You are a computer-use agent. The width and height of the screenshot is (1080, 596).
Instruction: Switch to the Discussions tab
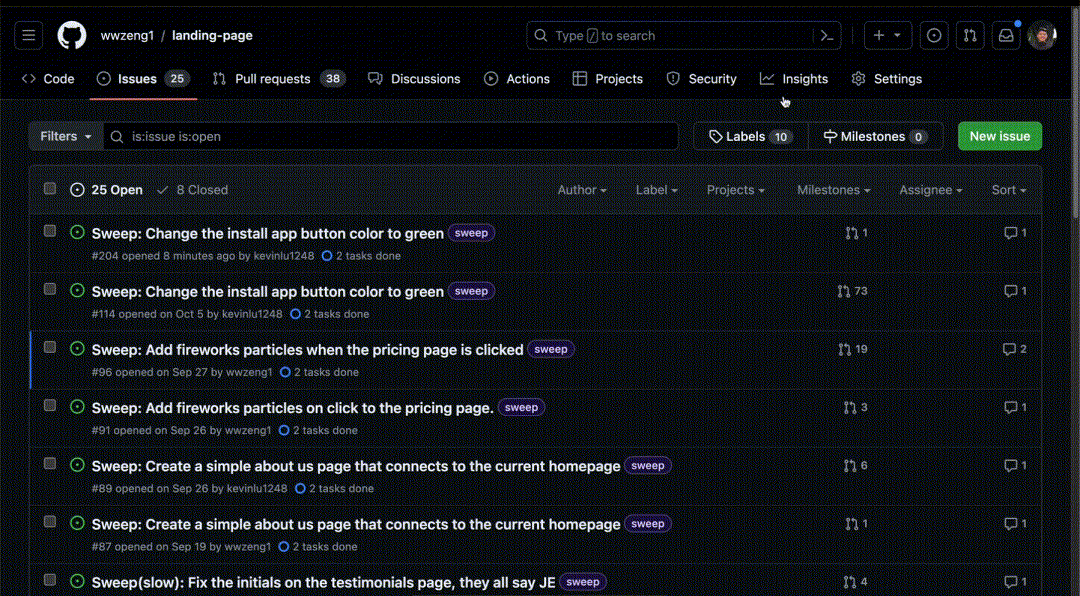pyautogui.click(x=414, y=79)
